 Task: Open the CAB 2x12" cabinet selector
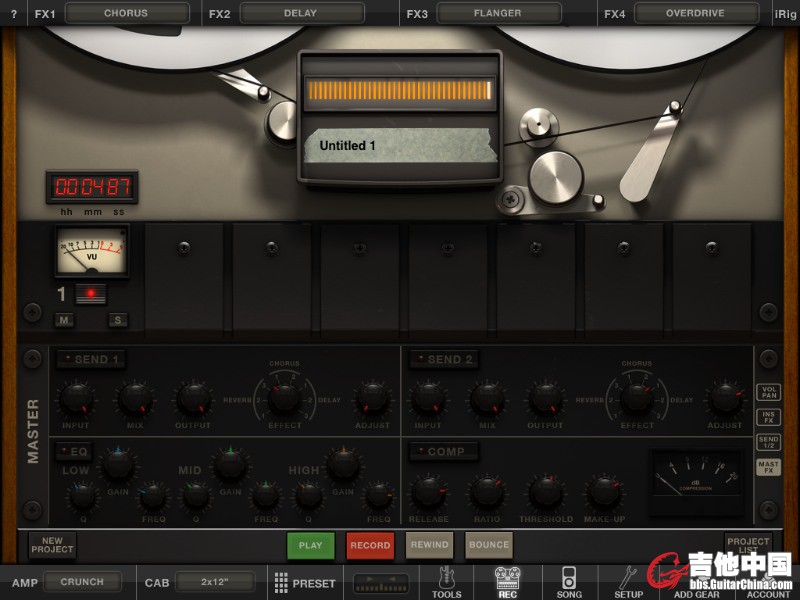(x=215, y=582)
